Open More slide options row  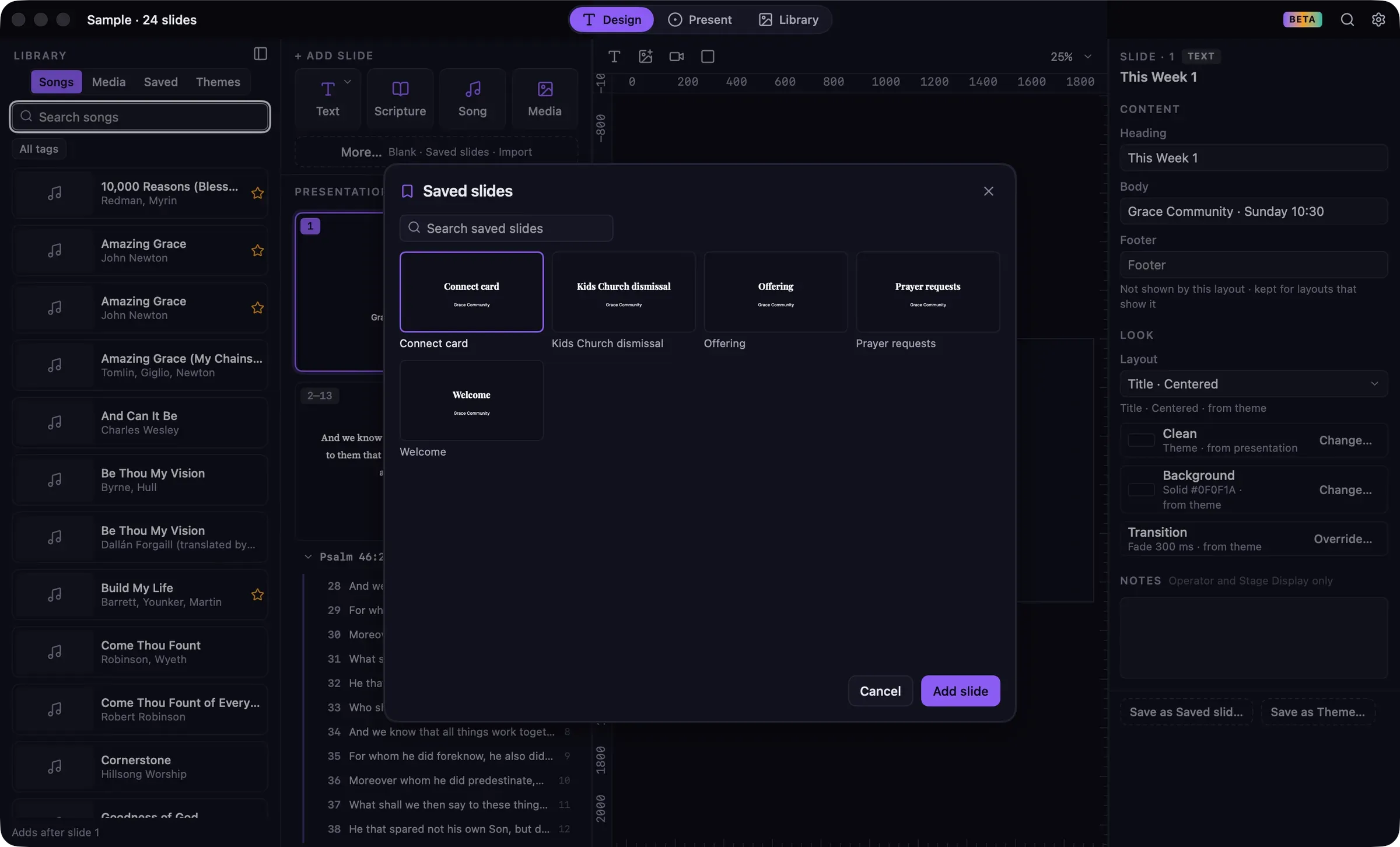[436, 152]
